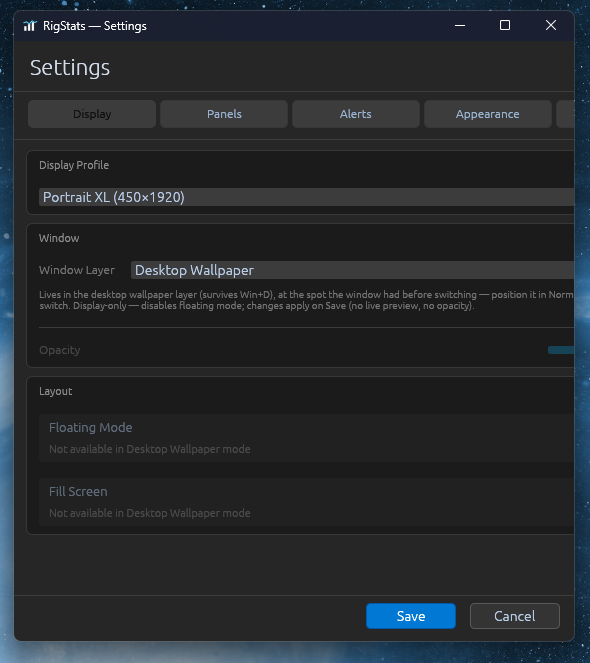Viewport: 590px width, 663px height.
Task: Open the Display Profile dropdown Portrait XL
Action: 306,197
